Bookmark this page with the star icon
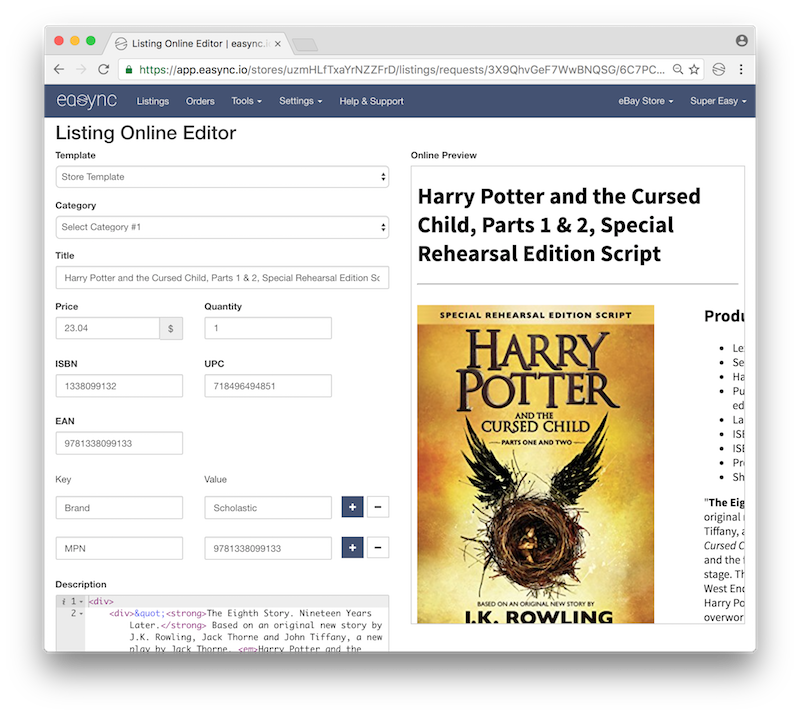The width and height of the screenshot is (800, 715). [x=694, y=69]
